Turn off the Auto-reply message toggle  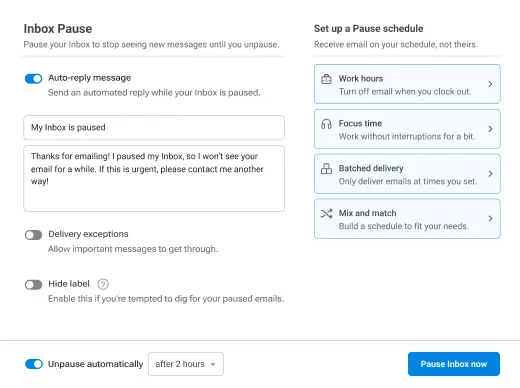click(33, 79)
